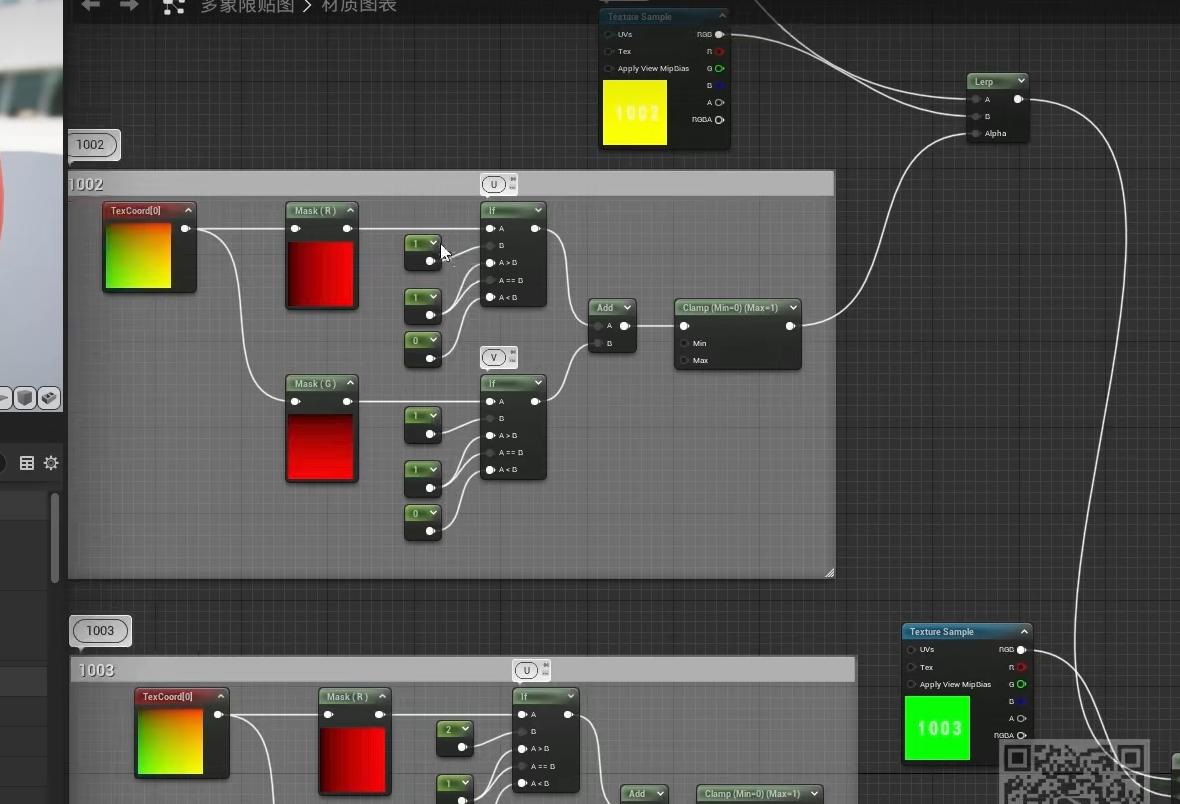Click the 1003 comment bubble

click(x=100, y=631)
